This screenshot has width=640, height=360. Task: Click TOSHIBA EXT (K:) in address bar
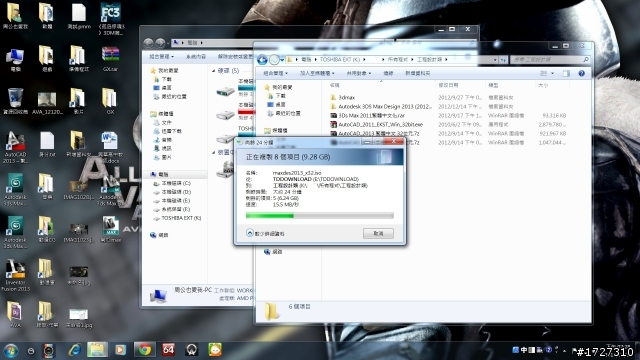[340, 60]
